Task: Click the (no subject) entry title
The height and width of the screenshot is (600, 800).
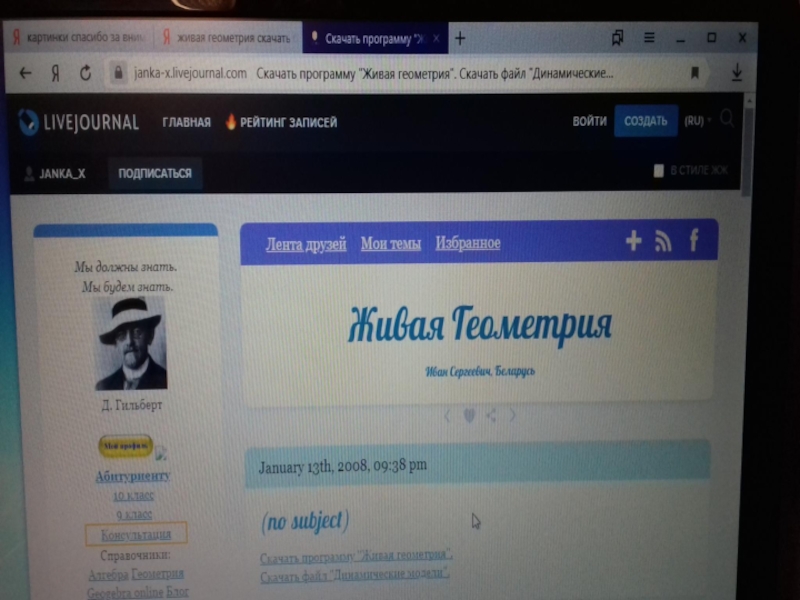Action: [305, 521]
